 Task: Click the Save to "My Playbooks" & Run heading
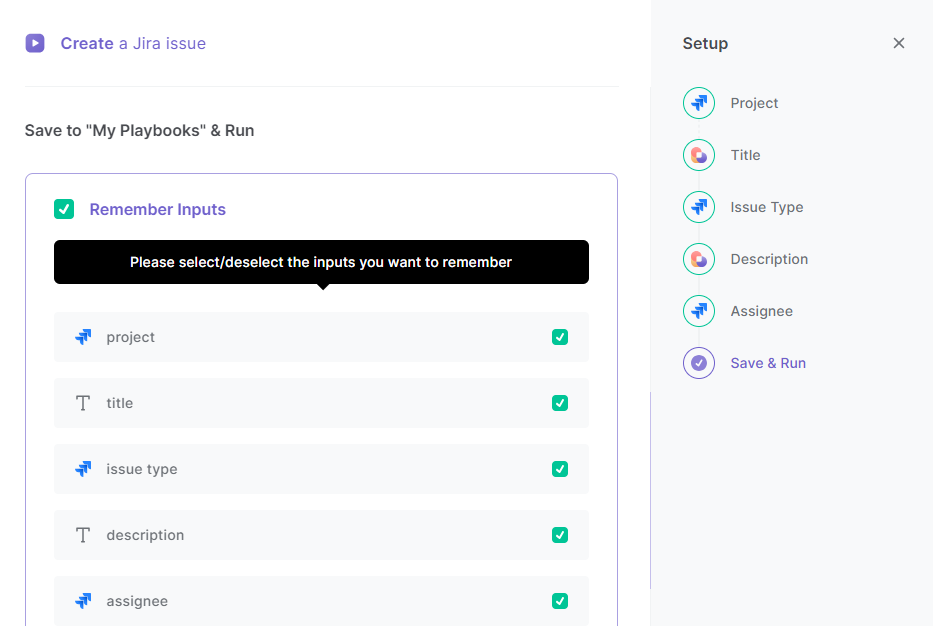(139, 130)
